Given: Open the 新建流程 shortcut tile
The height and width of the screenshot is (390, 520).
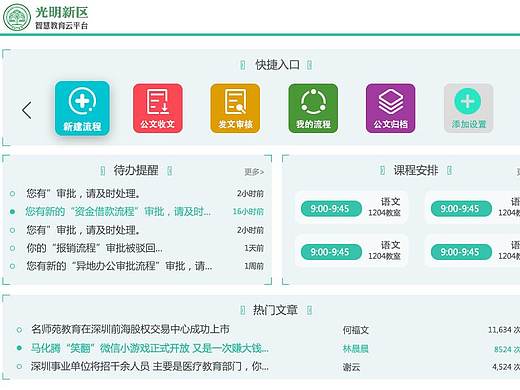Looking at the screenshot, I should pos(82,108).
